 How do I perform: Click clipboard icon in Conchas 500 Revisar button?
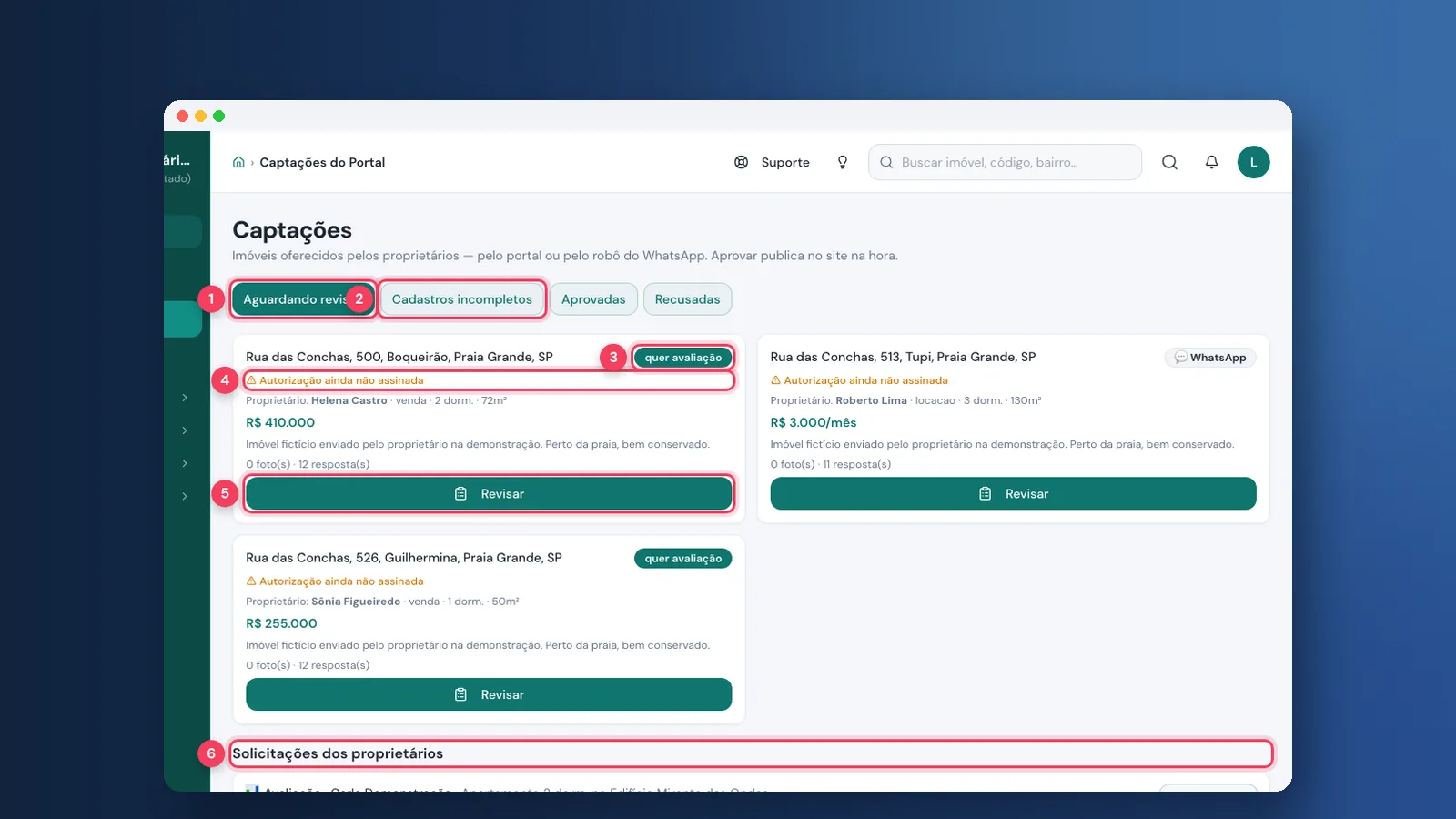[x=460, y=493]
